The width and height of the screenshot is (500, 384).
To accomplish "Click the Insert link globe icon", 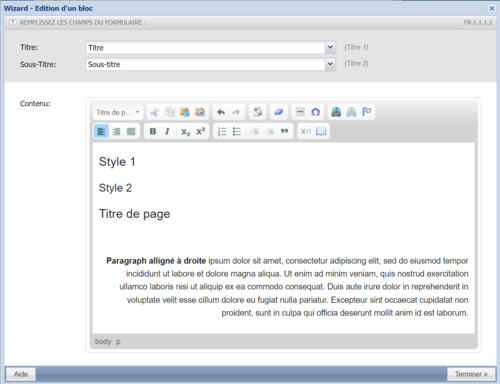I will pos(336,112).
